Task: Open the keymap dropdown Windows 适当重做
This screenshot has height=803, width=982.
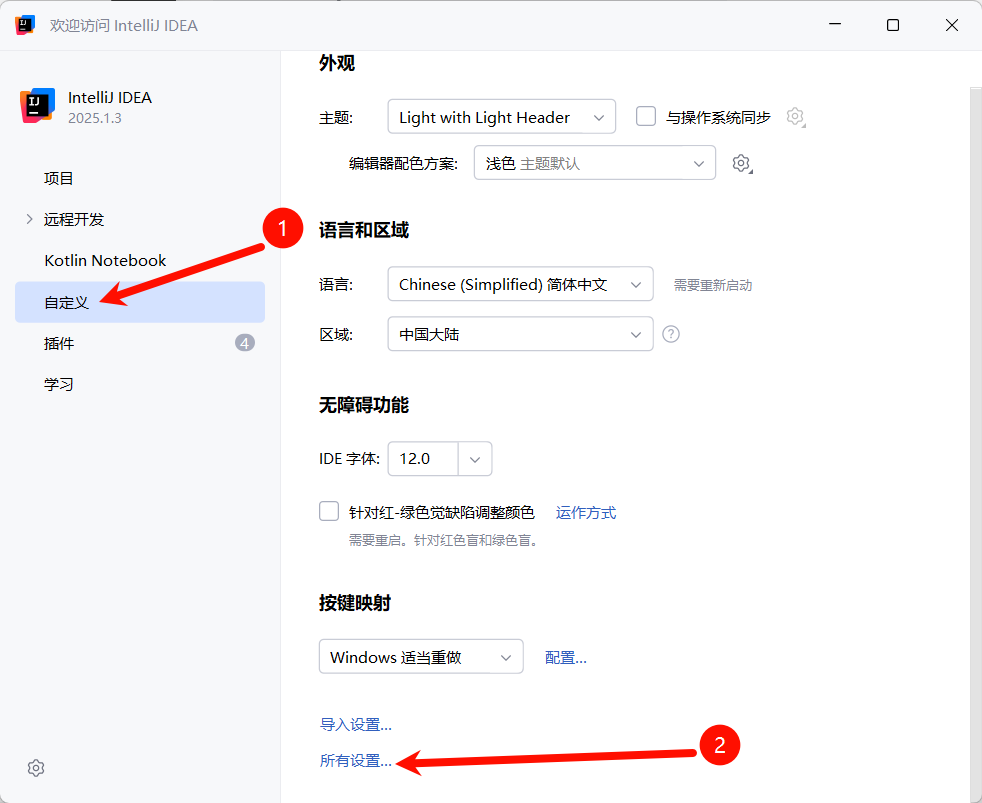Action: tap(421, 656)
